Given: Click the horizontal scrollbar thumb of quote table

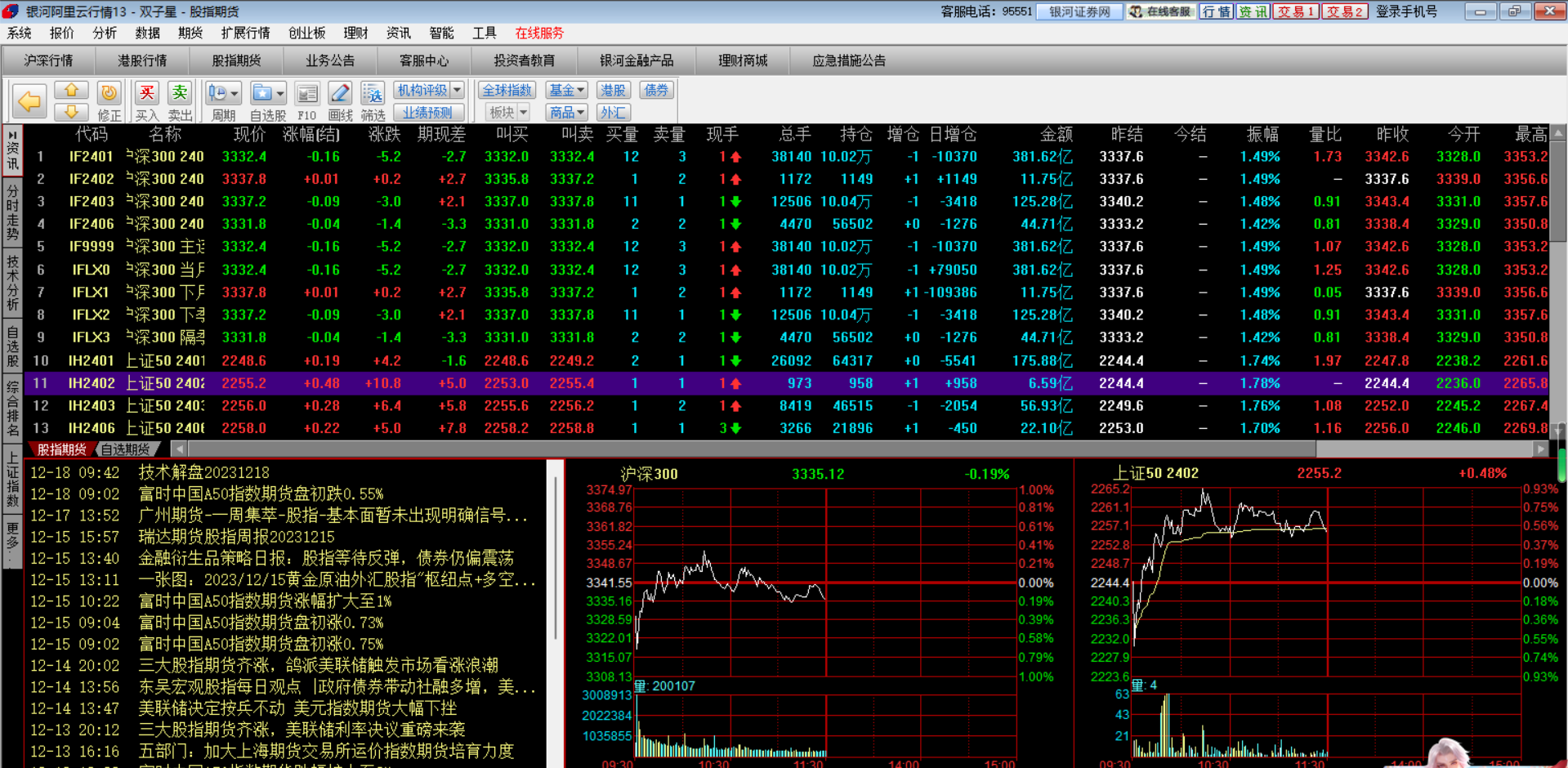Looking at the screenshot, I should (752, 449).
